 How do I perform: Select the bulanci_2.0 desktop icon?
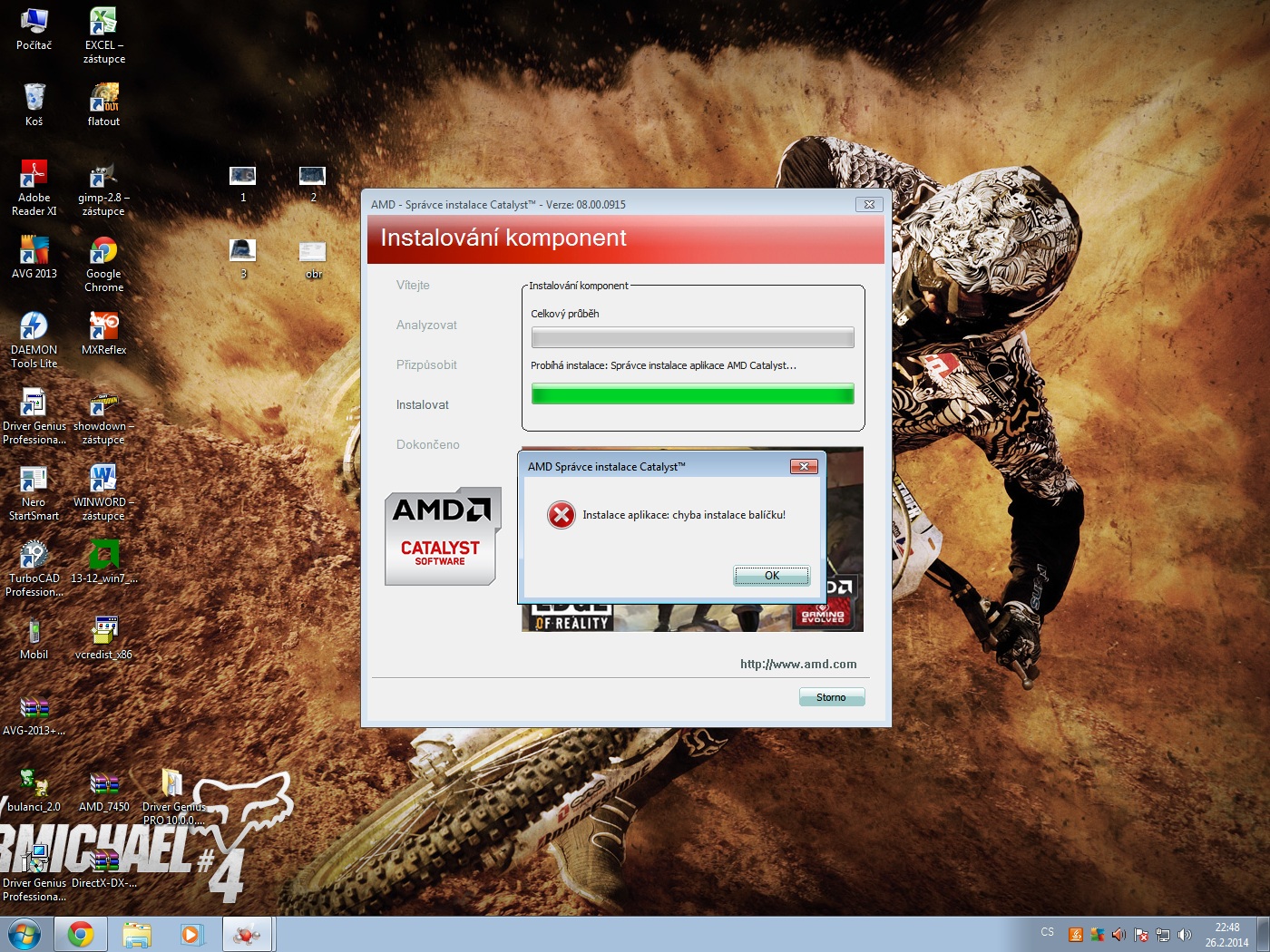point(34,791)
